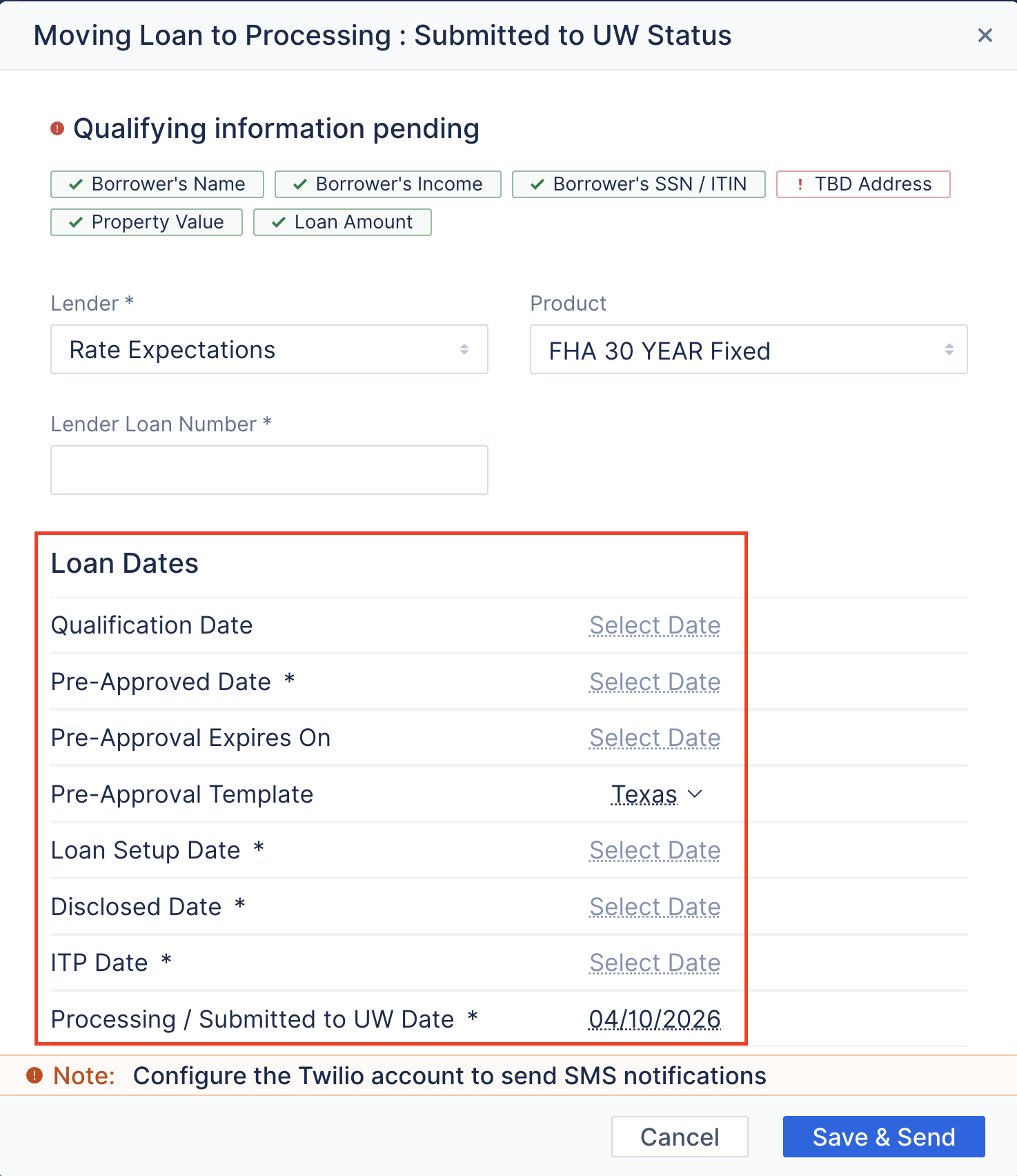Click Select Date for Pre-Approval Expires On
The height and width of the screenshot is (1176, 1017).
pyautogui.click(x=654, y=738)
